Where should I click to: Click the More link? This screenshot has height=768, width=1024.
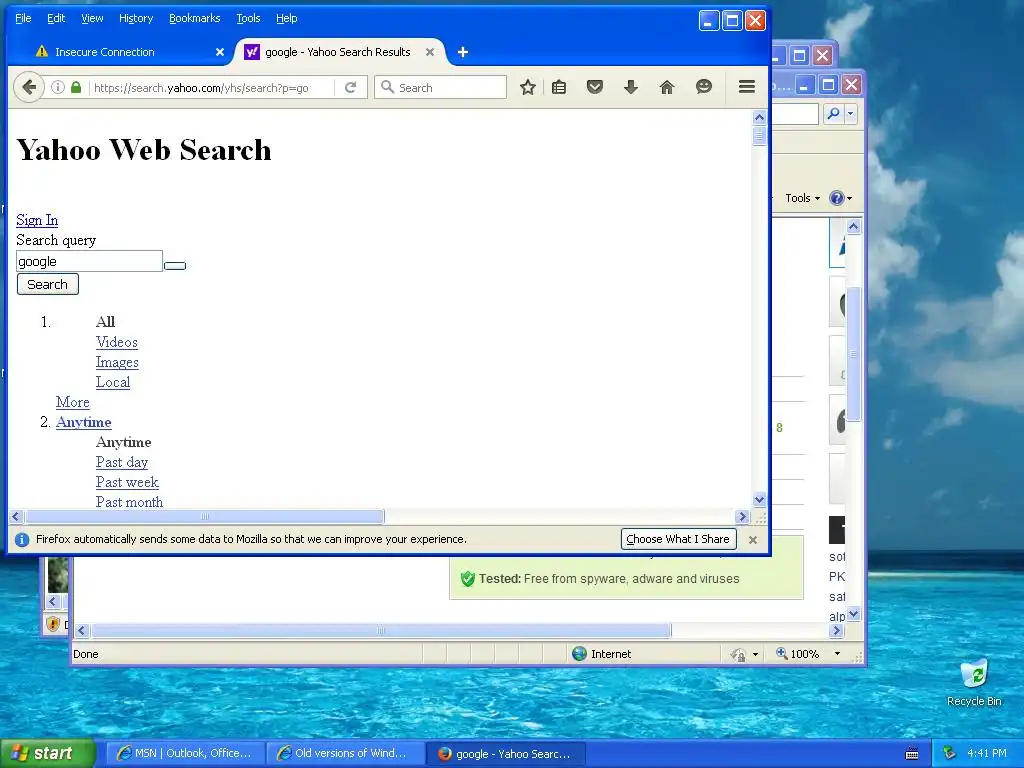pos(72,402)
